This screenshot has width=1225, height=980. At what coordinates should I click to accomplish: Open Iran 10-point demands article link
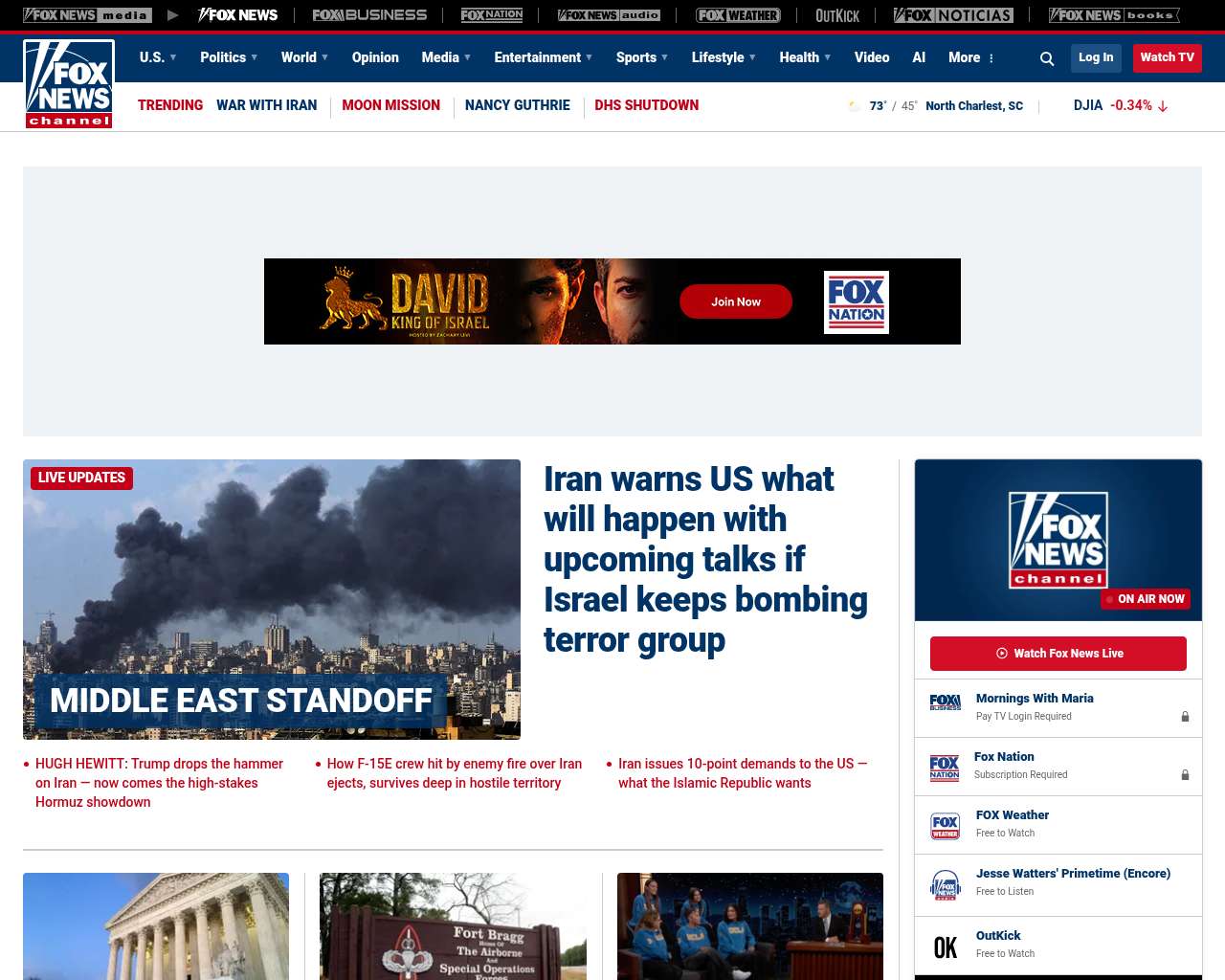click(743, 773)
